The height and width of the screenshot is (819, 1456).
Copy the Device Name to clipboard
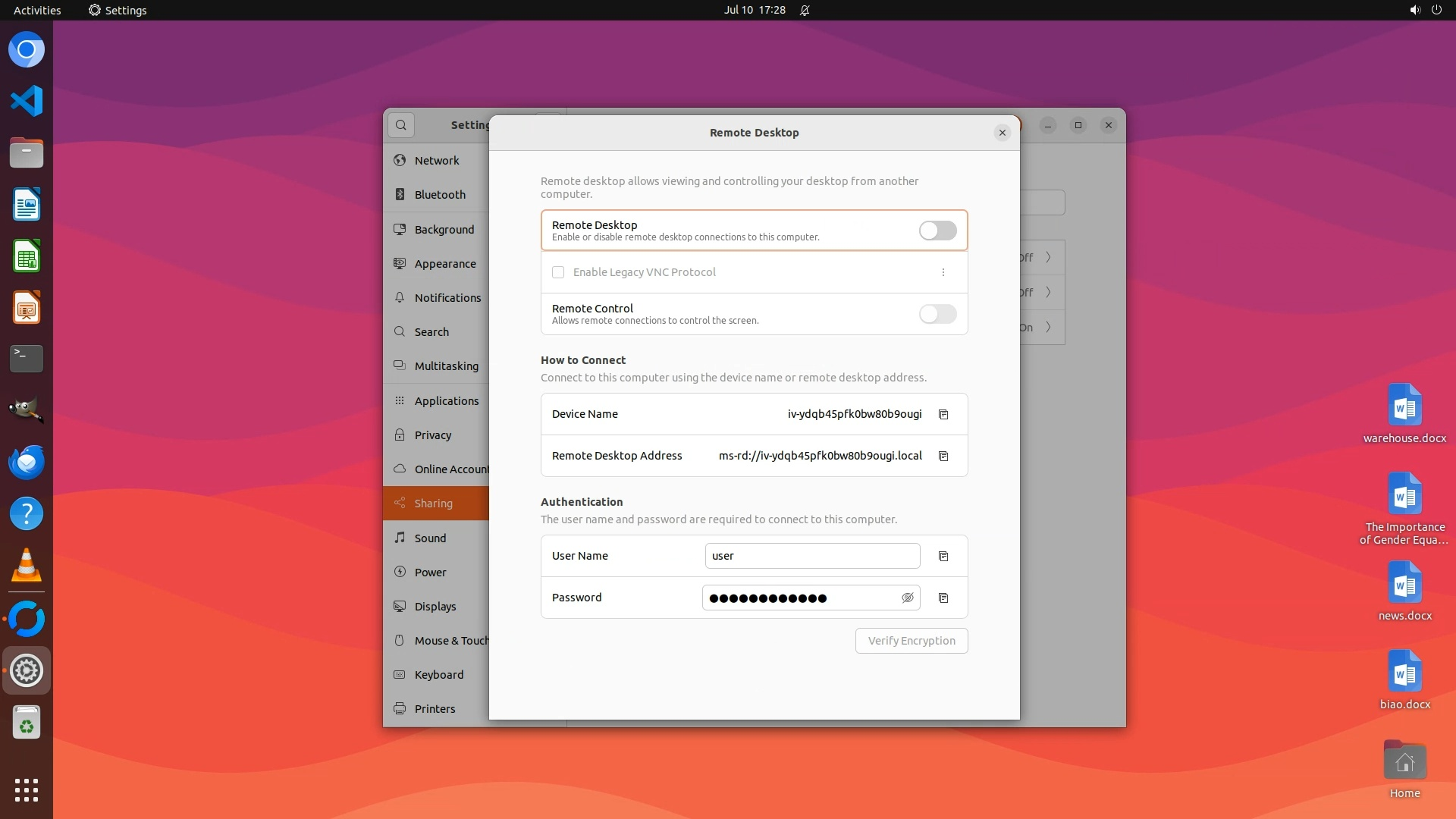943,414
